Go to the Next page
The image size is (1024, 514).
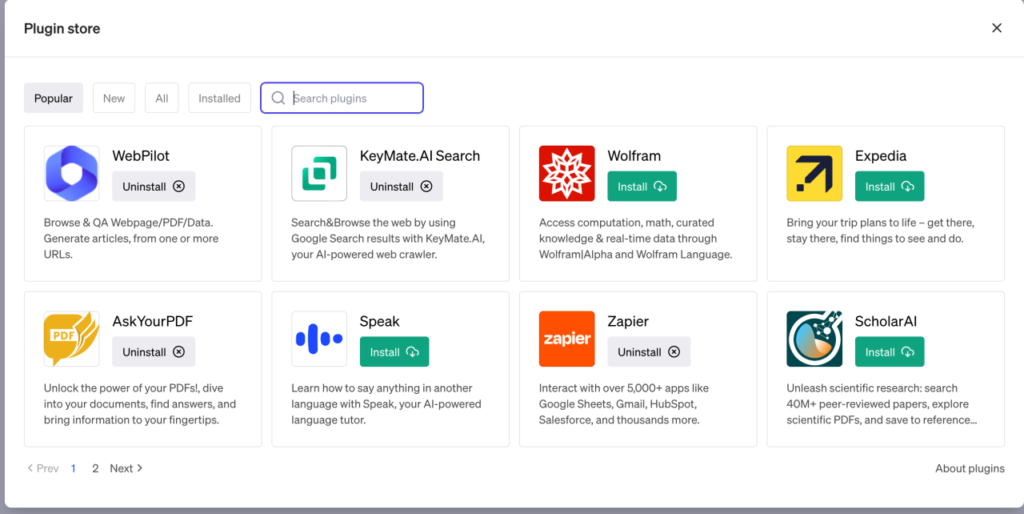pos(126,468)
